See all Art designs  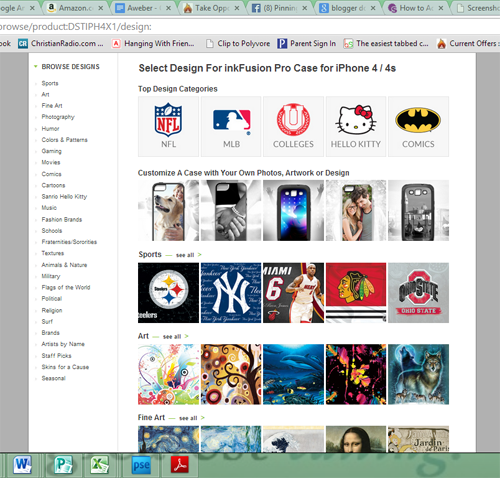click(x=176, y=336)
